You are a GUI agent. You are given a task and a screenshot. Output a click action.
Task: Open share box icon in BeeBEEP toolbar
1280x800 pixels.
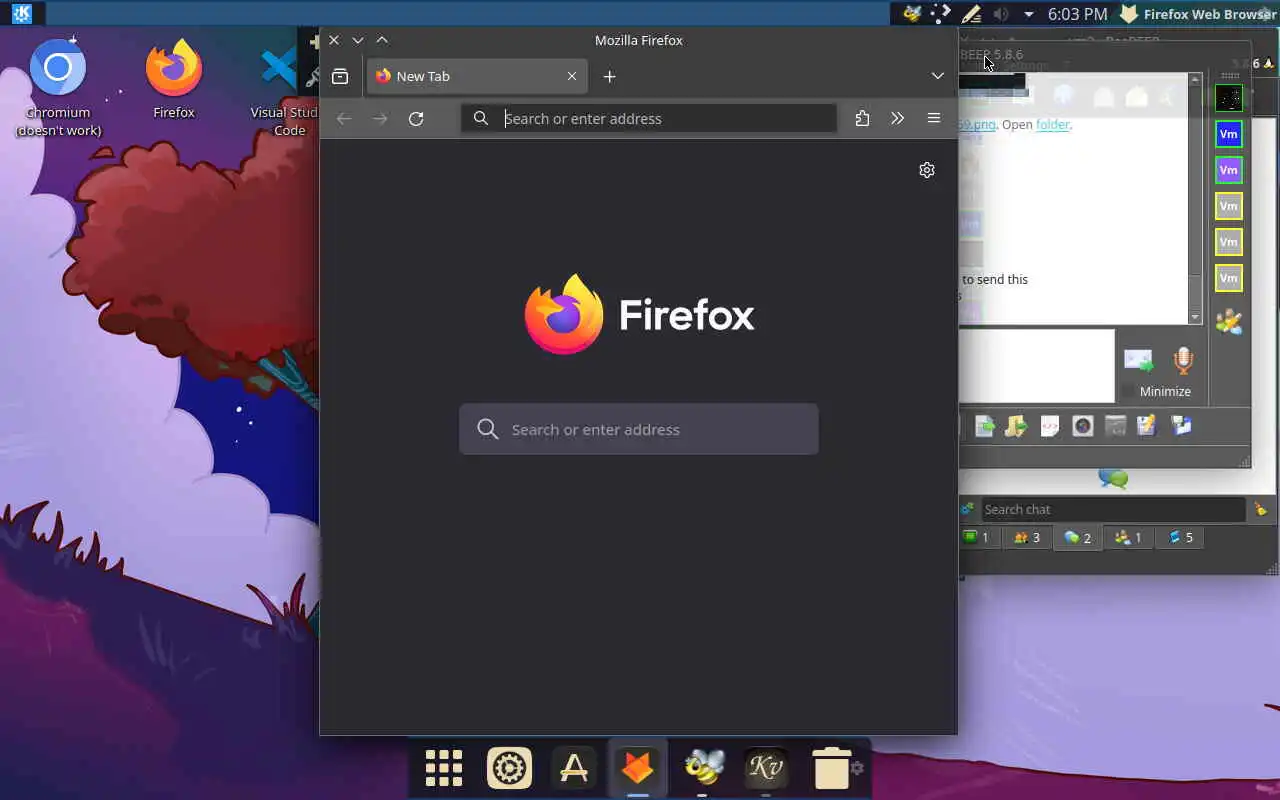click(1181, 426)
